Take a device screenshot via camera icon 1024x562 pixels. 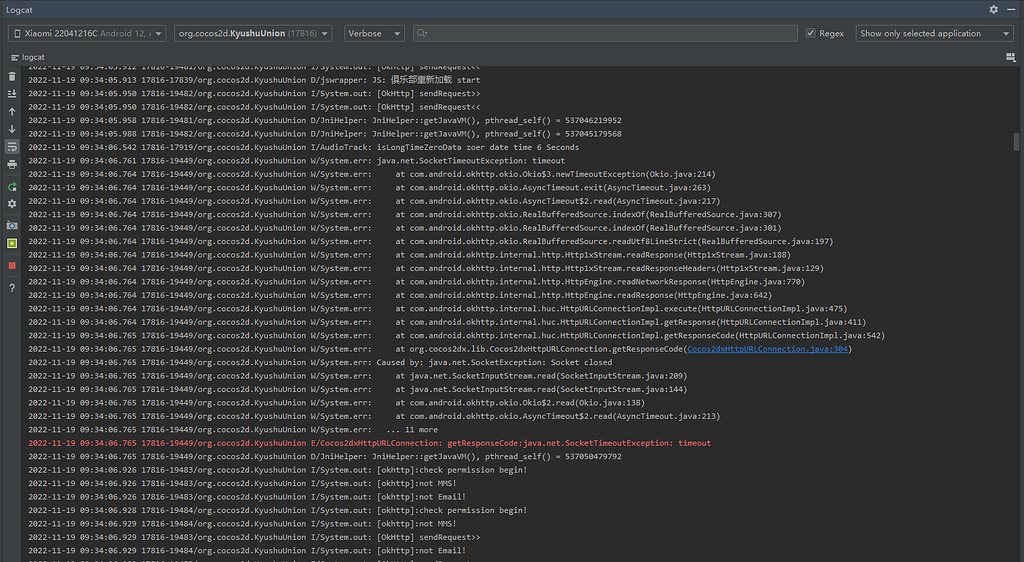click(x=12, y=226)
